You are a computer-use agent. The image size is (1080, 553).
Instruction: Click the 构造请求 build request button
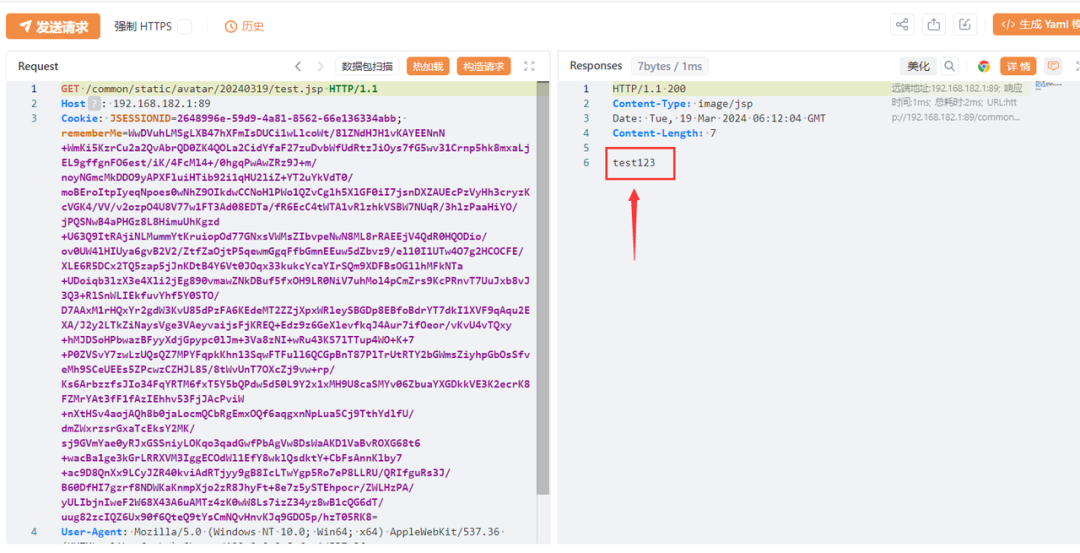pos(484,67)
